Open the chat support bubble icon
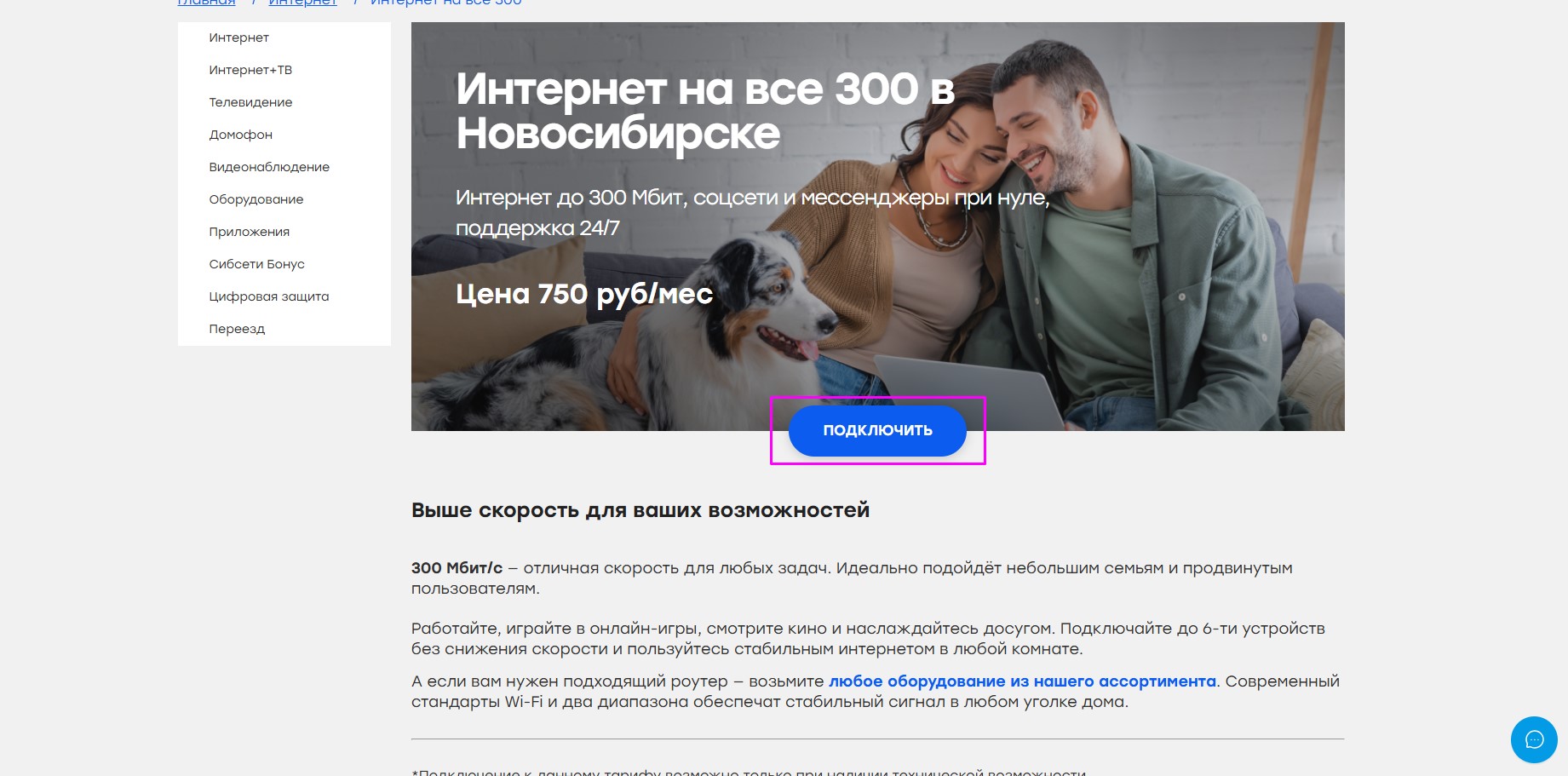Image resolution: width=1568 pixels, height=776 pixels. pos(1534,739)
